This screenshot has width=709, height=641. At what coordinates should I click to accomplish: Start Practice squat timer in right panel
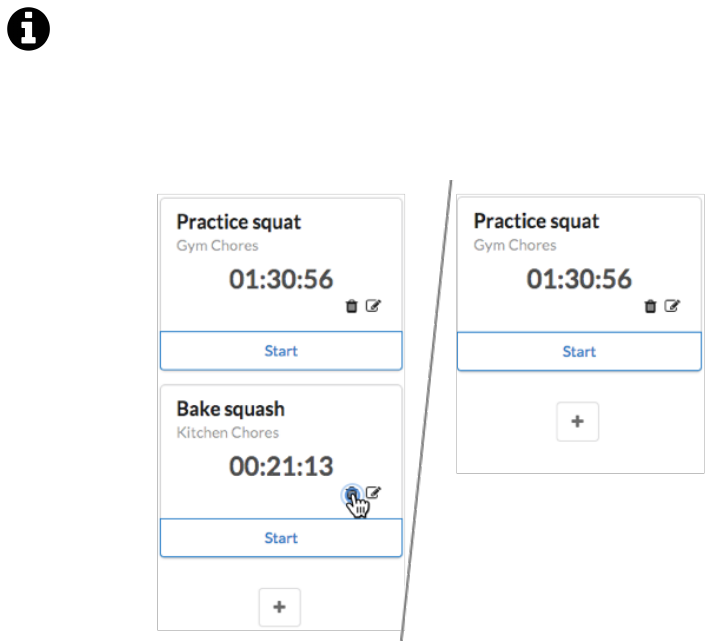tap(578, 351)
